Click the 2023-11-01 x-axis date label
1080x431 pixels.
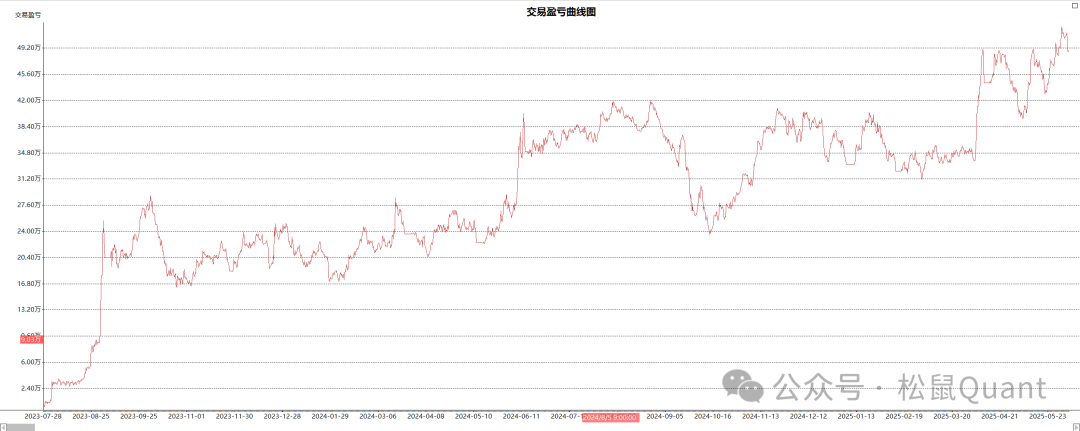pos(186,416)
